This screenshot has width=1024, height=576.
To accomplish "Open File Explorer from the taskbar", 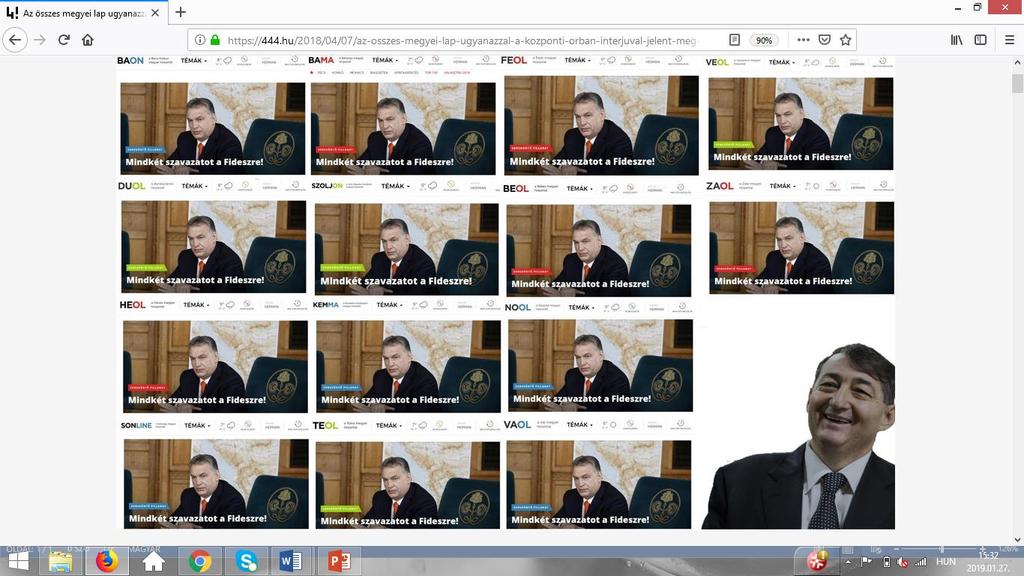I will coord(60,561).
